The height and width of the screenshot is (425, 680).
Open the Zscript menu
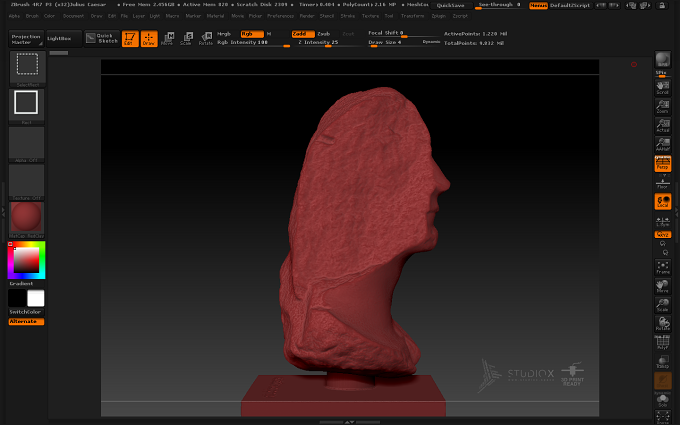[460, 16]
